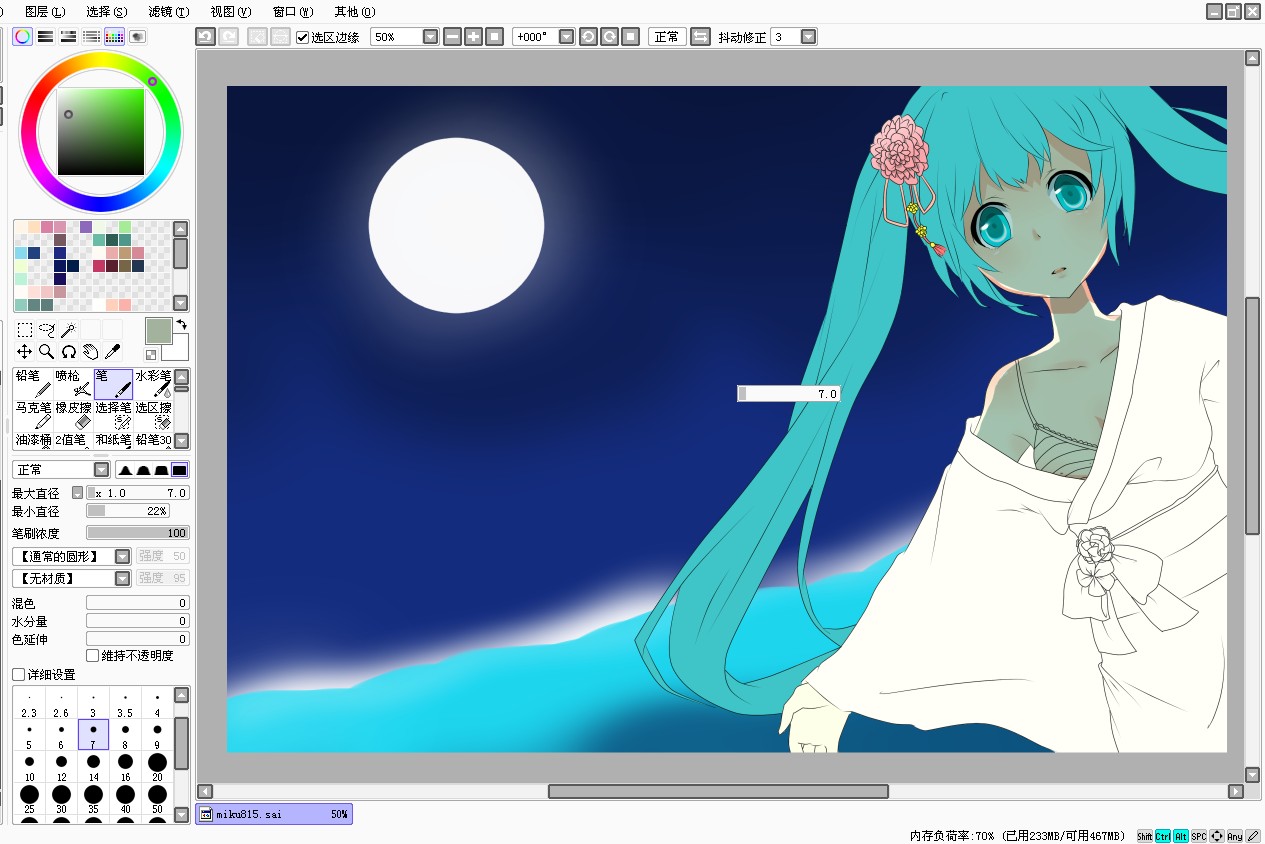1265x844 pixels.
Task: Open the 视图 menu
Action: pyautogui.click(x=230, y=12)
